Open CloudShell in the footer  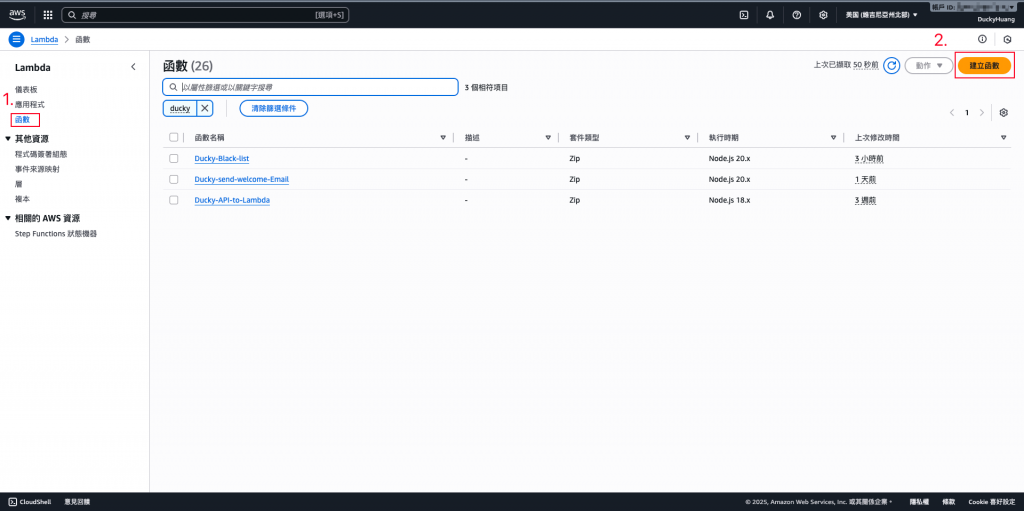point(31,502)
